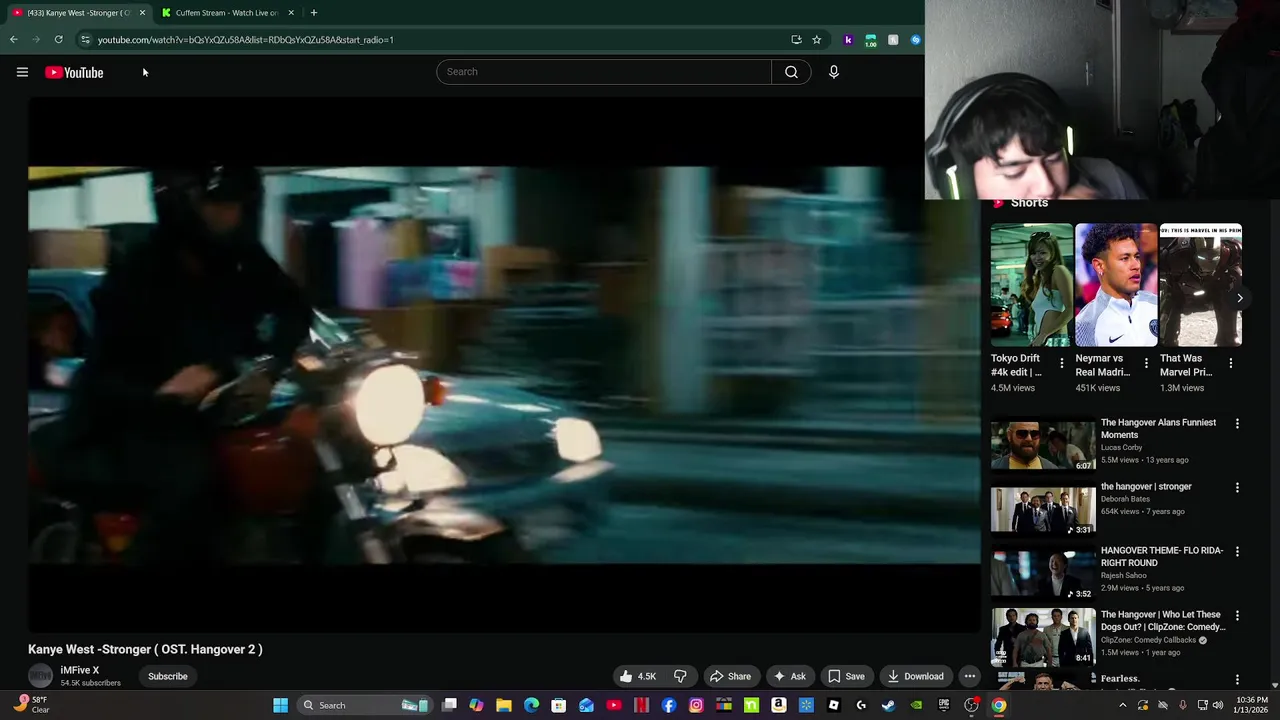Open options for Tokyo Drift short
The height and width of the screenshot is (720, 1280).
1062,364
